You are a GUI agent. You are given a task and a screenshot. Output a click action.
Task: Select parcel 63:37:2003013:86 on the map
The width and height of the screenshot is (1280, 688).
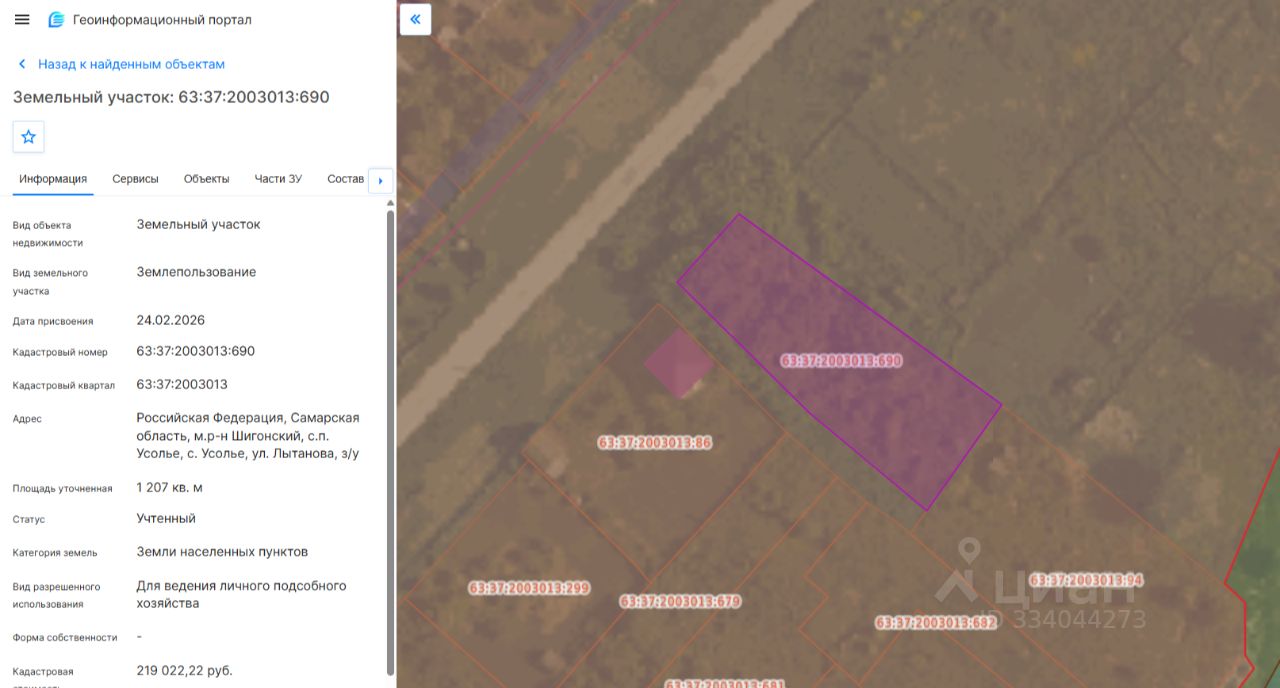[655, 442]
